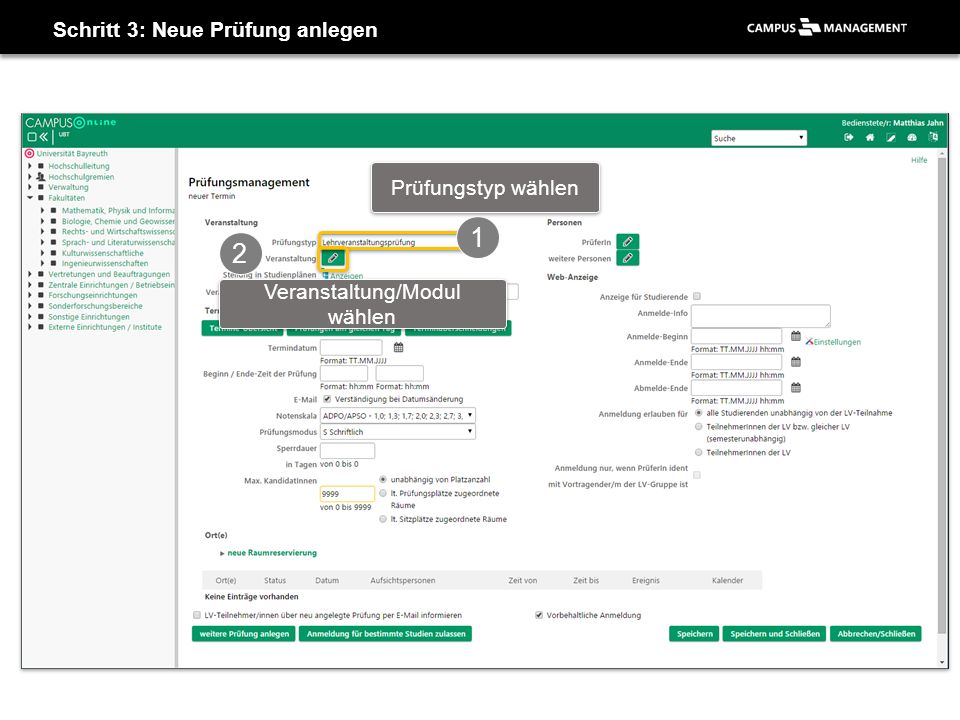
Task: Click the Universität Bayreuth target icon
Action: (x=29, y=154)
